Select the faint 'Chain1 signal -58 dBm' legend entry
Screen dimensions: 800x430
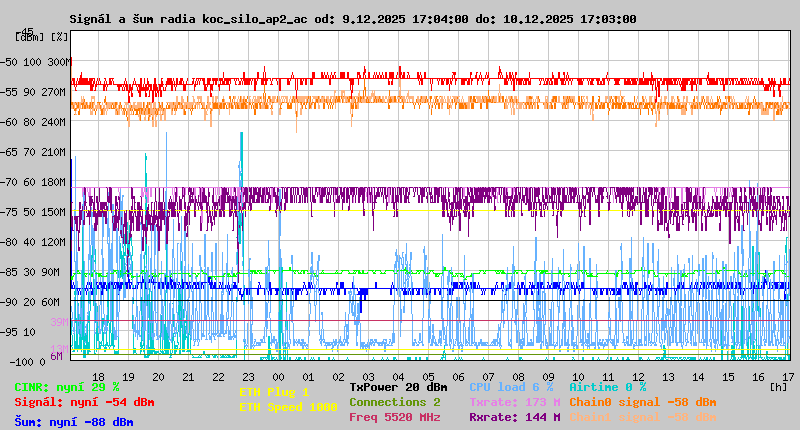point(643,417)
